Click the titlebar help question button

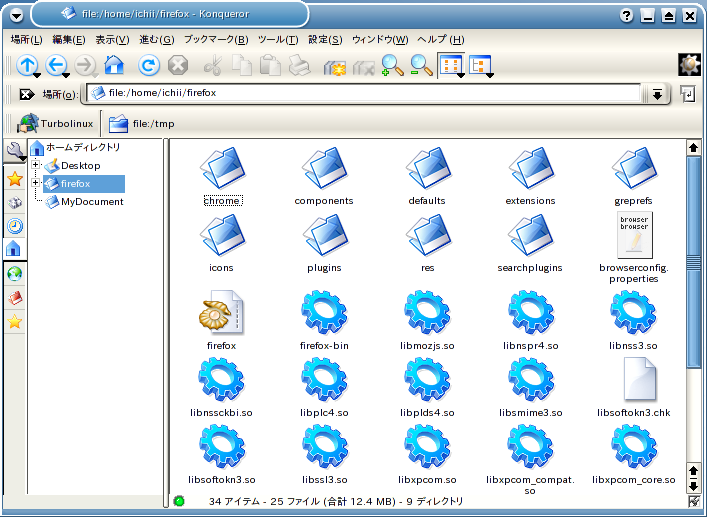tap(626, 16)
